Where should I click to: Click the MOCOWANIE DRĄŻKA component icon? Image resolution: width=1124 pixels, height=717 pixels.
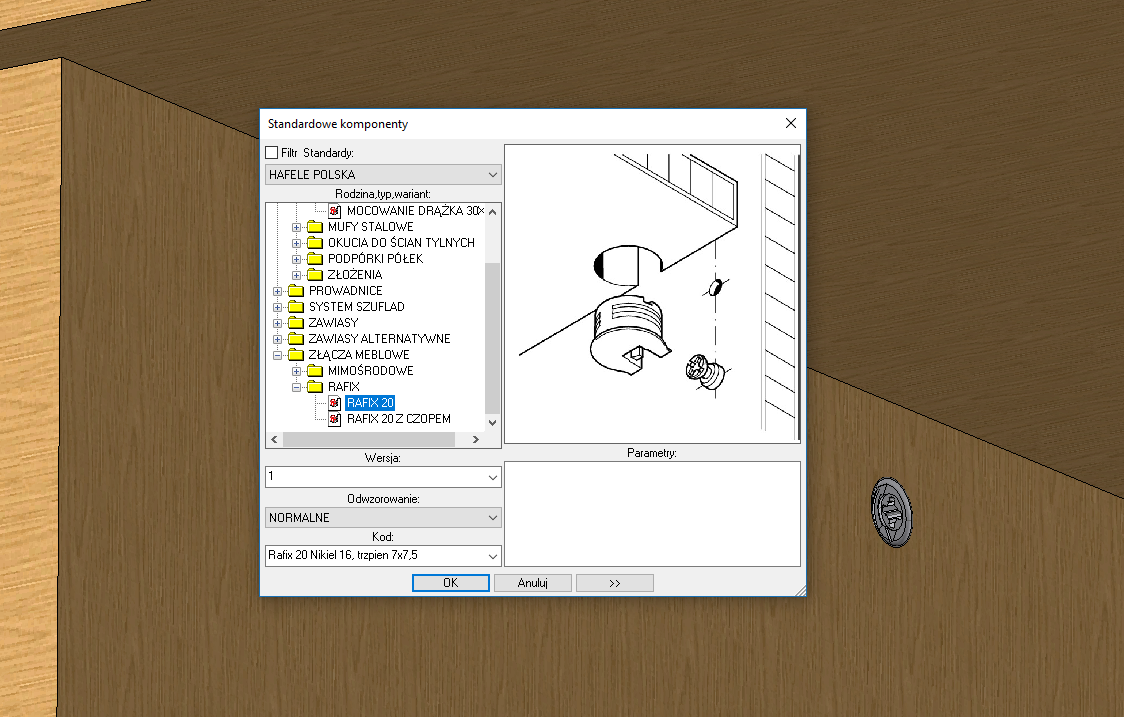click(335, 211)
